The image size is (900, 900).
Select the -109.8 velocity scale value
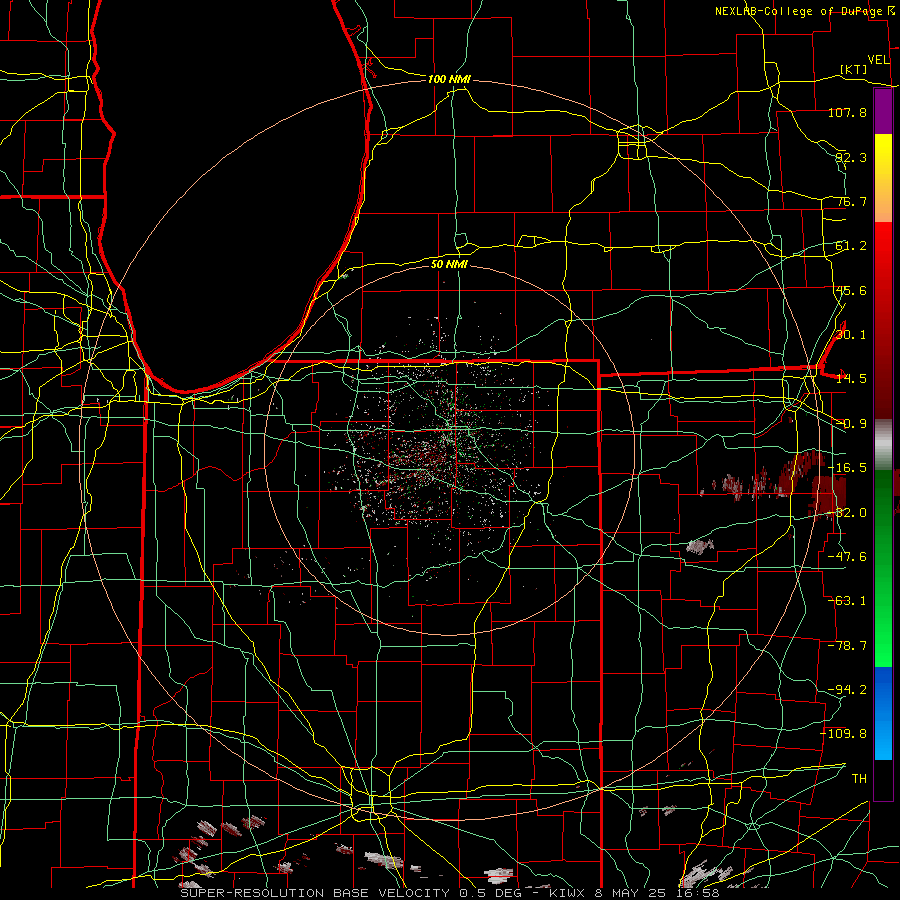tap(844, 734)
